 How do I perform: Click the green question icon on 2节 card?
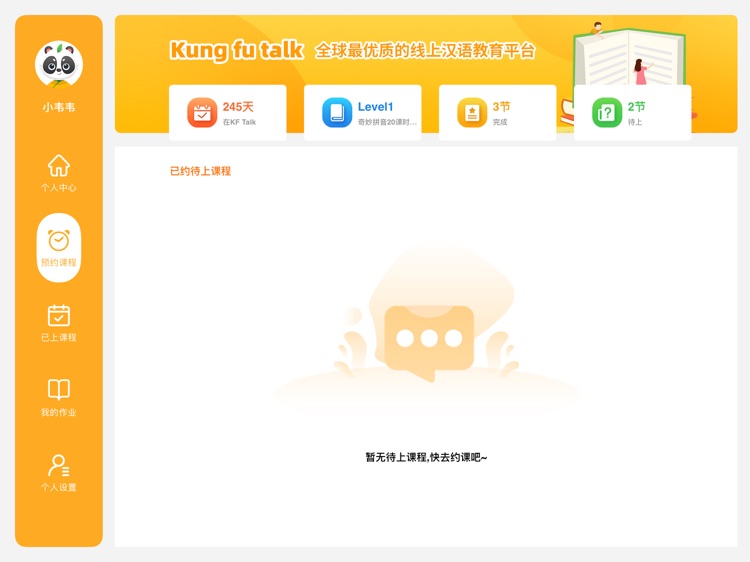[x=607, y=113]
